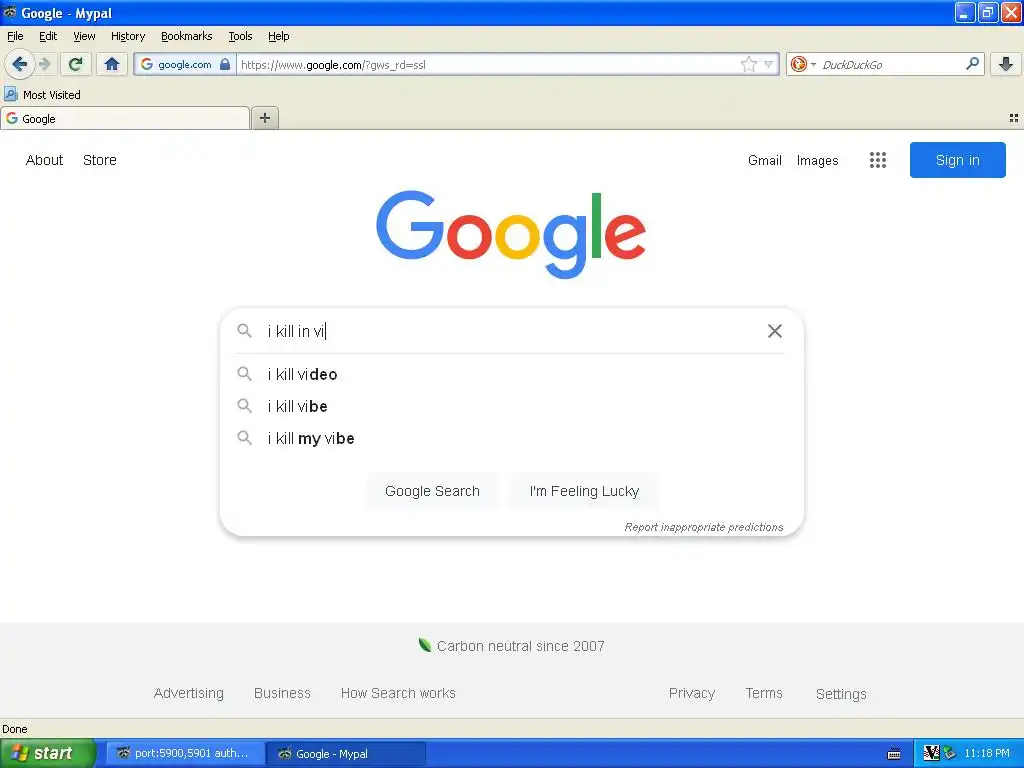Screen dimensions: 1024x768
Task: Open the Windows start button
Action: click(x=48, y=753)
